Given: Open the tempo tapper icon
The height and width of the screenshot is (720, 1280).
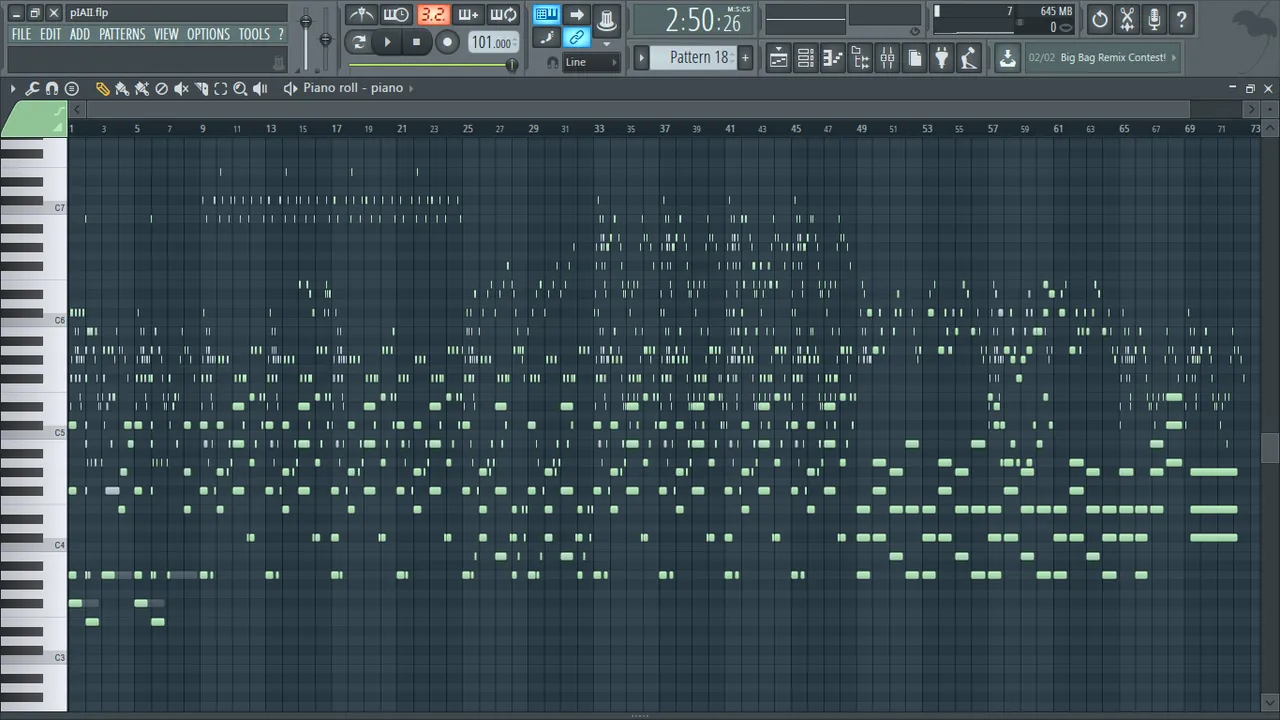Looking at the screenshot, I should (968, 58).
